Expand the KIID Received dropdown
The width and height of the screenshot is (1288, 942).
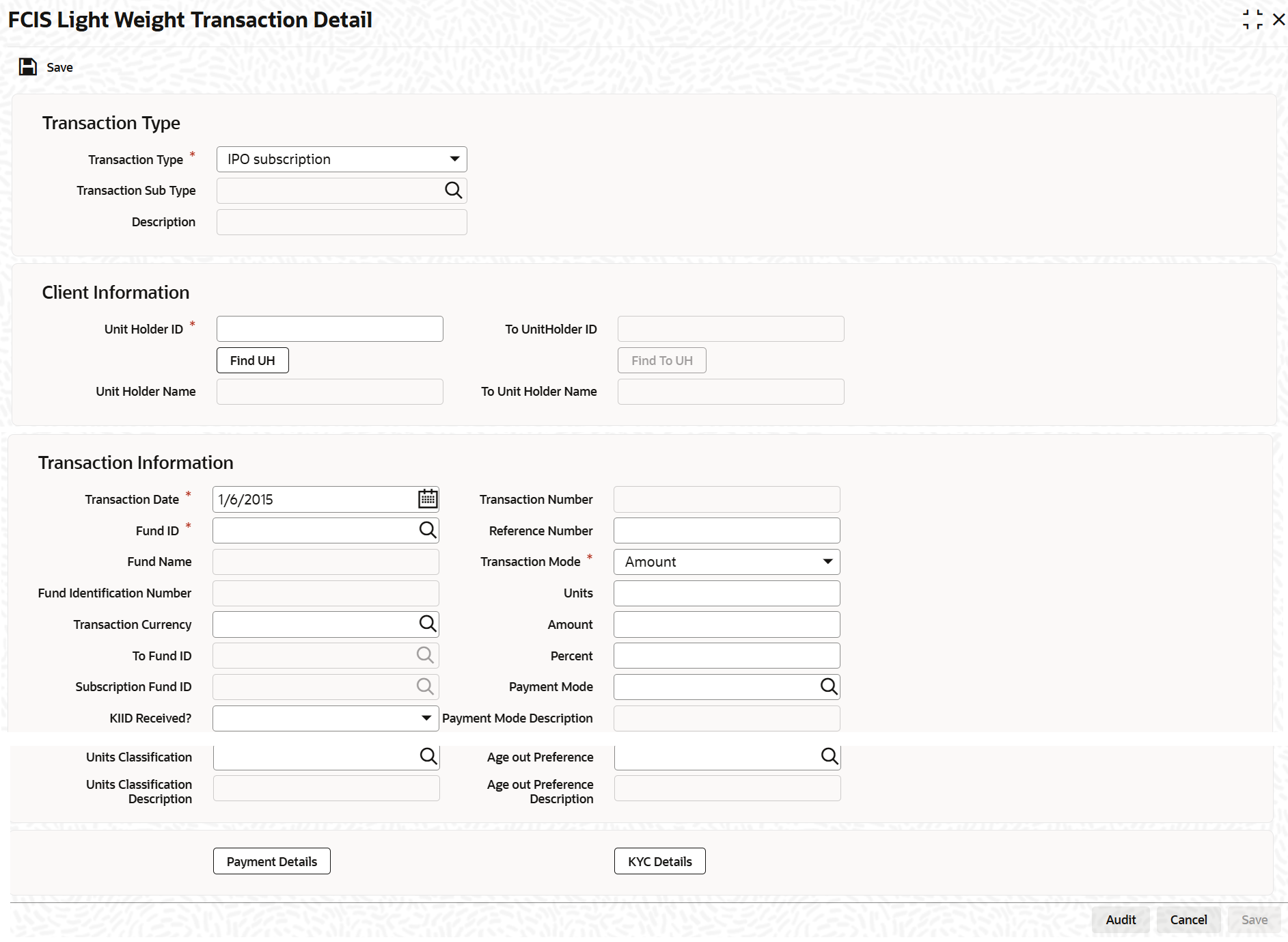click(x=326, y=718)
